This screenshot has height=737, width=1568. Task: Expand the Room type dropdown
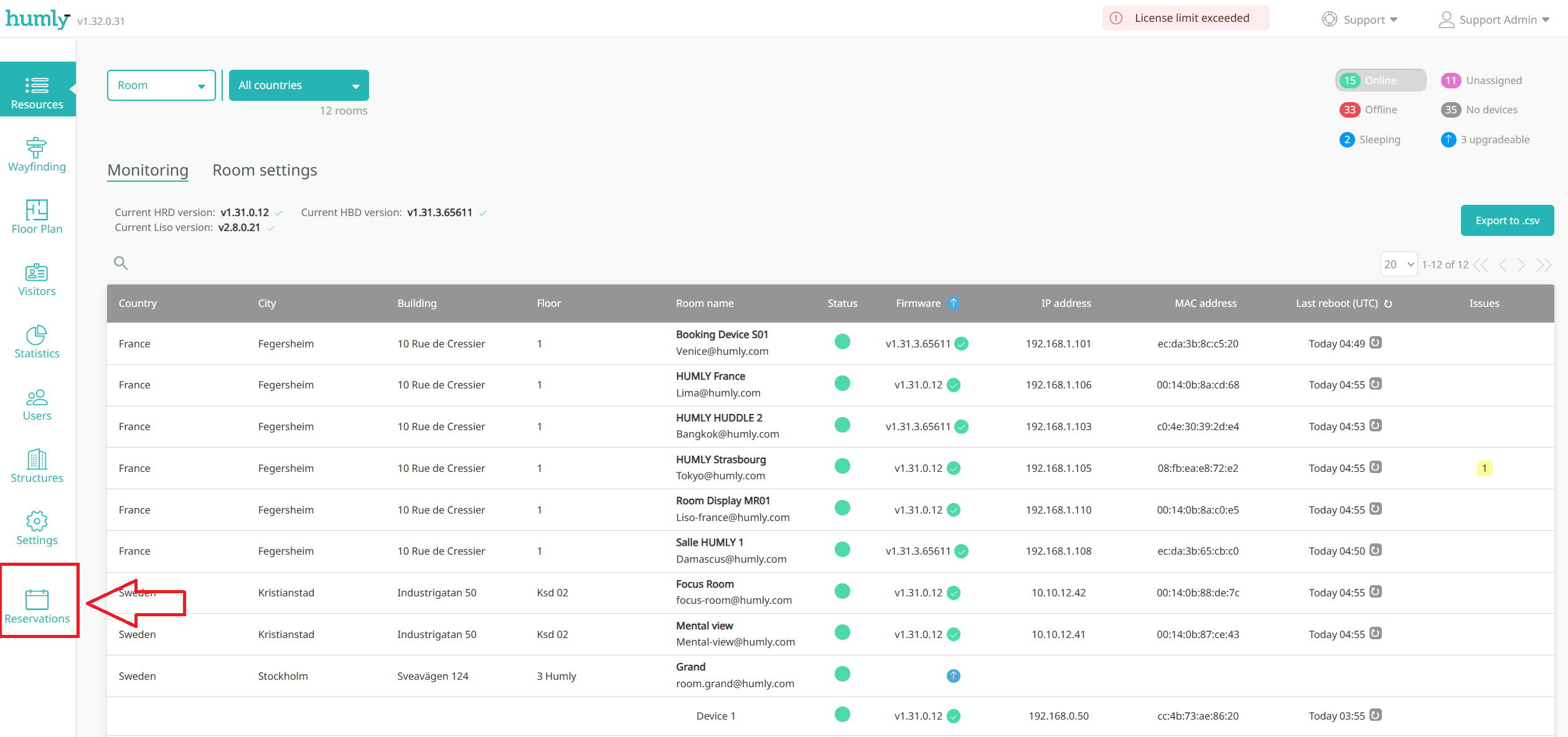(161, 85)
